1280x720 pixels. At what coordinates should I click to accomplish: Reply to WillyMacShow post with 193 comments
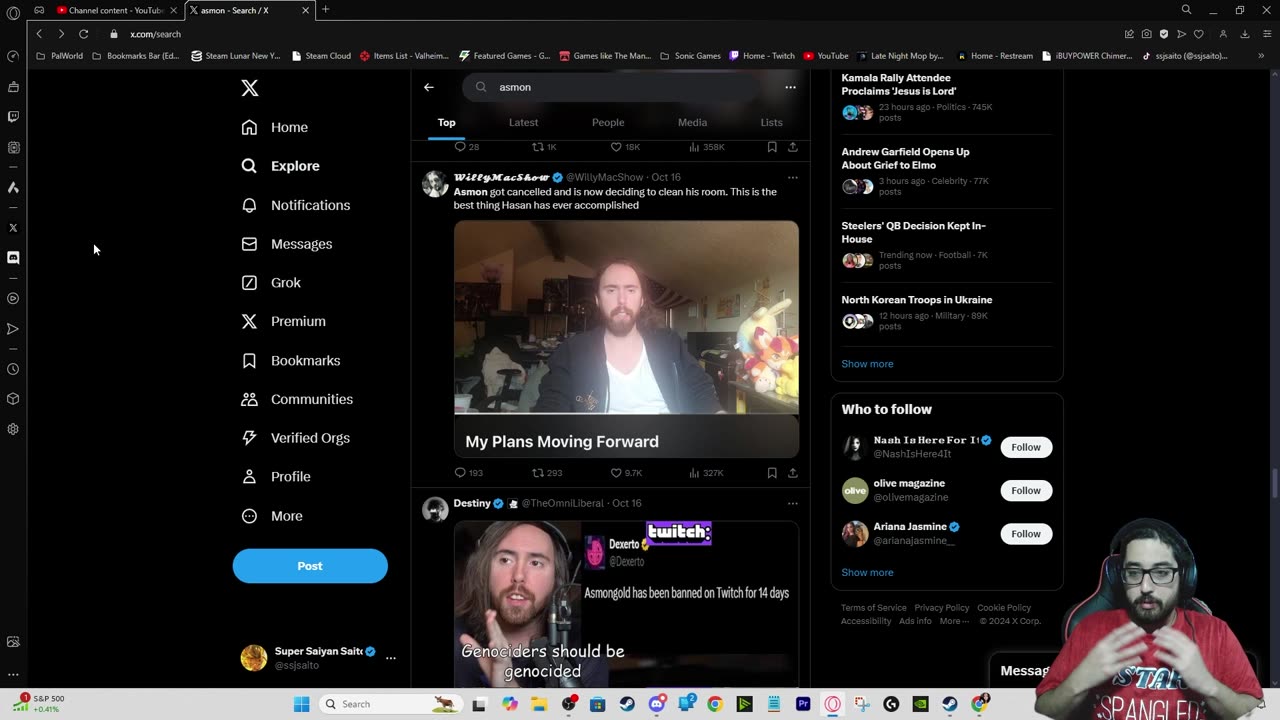coord(468,473)
